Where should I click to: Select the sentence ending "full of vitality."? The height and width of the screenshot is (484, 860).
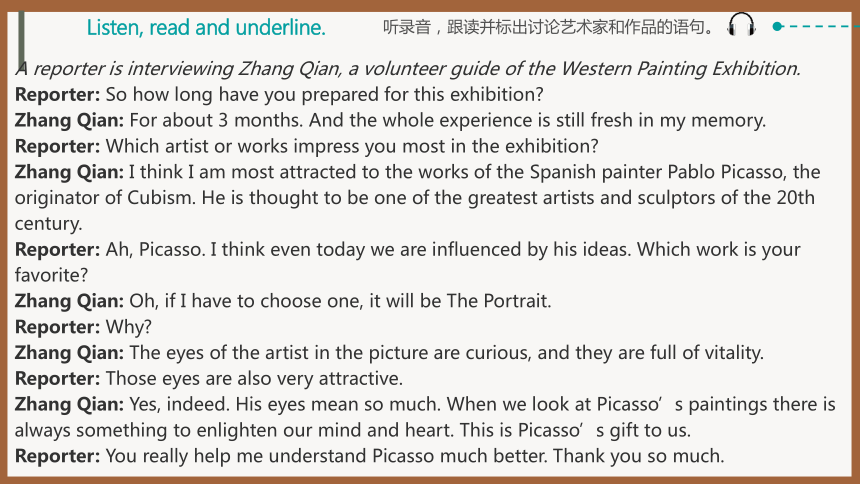tap(446, 352)
